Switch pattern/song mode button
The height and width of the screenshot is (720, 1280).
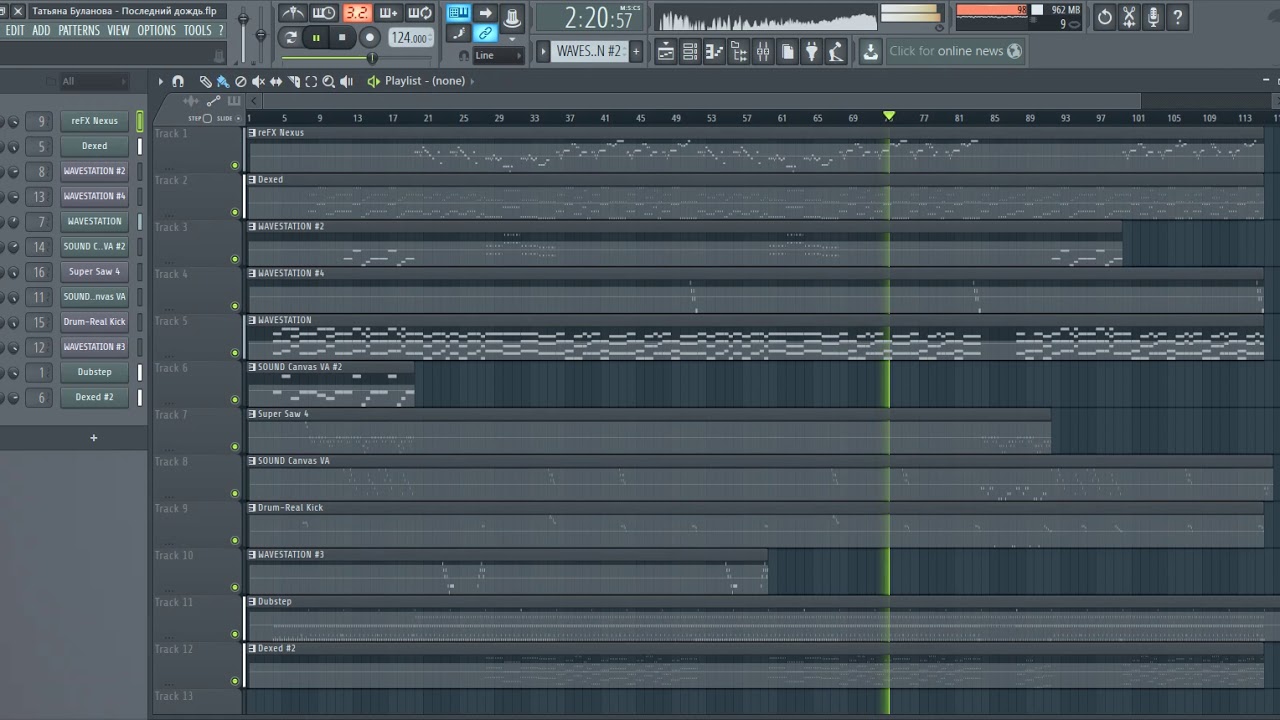coord(291,37)
